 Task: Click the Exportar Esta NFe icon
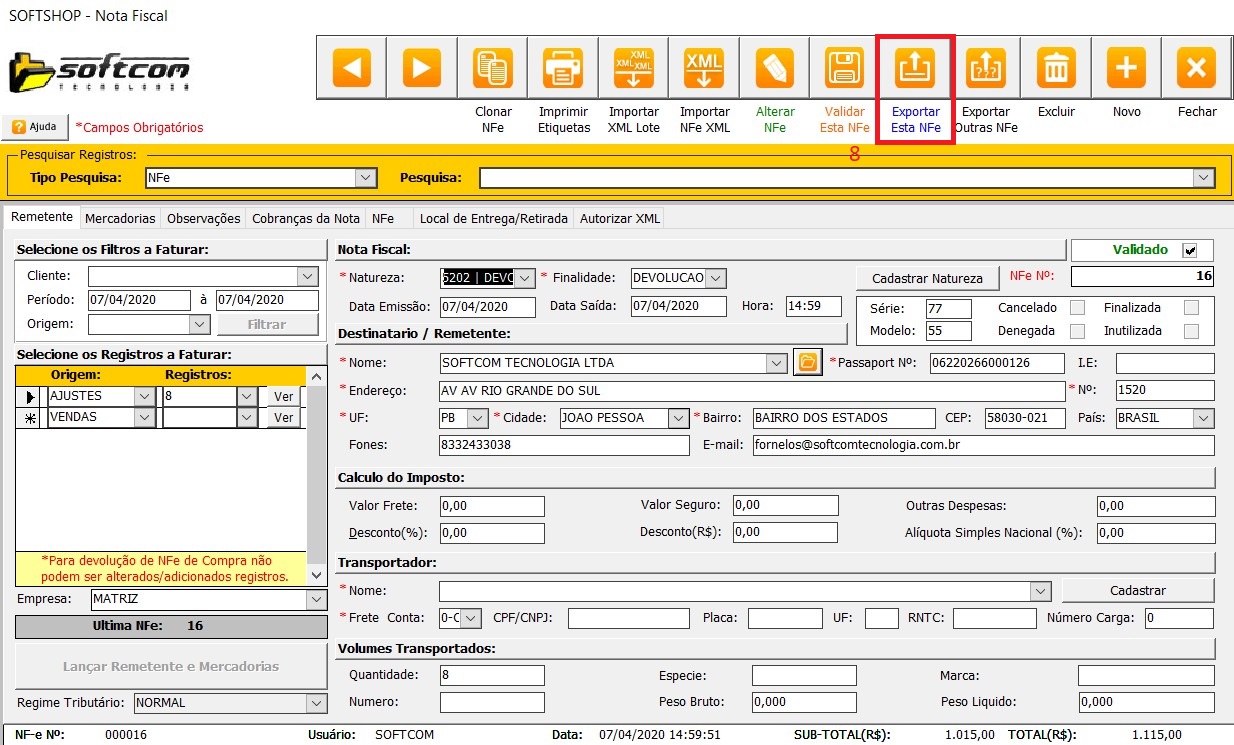coord(916,68)
